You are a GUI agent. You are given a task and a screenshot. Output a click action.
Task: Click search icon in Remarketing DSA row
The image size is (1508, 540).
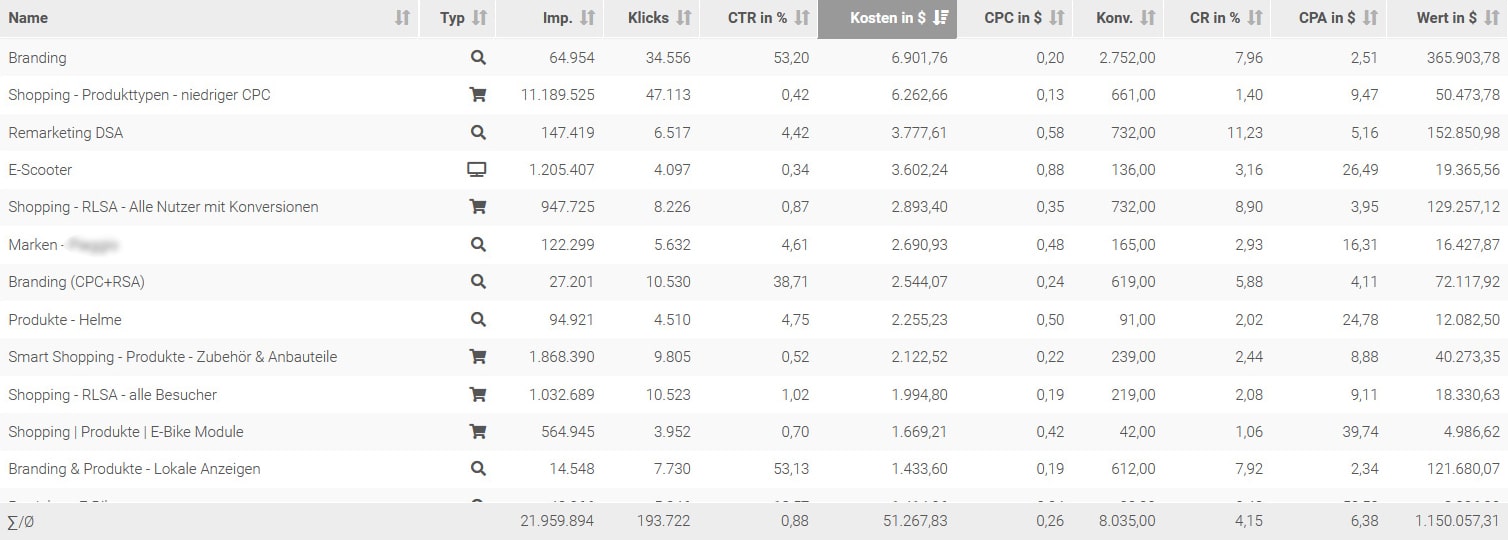tap(478, 132)
